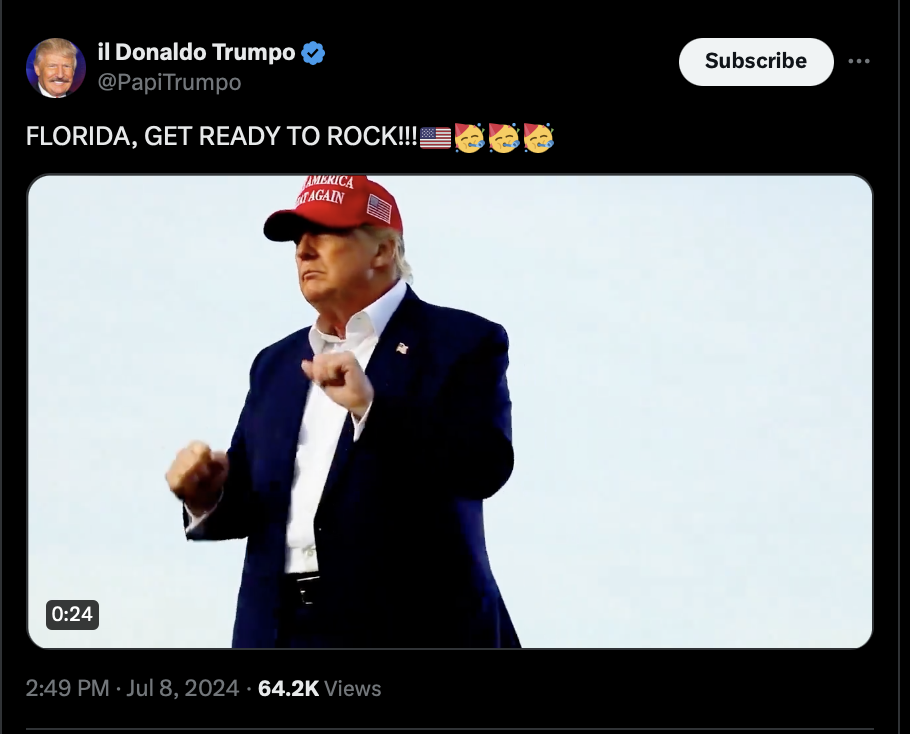This screenshot has width=910, height=734.
Task: Click the Subscribe button
Action: [x=756, y=62]
